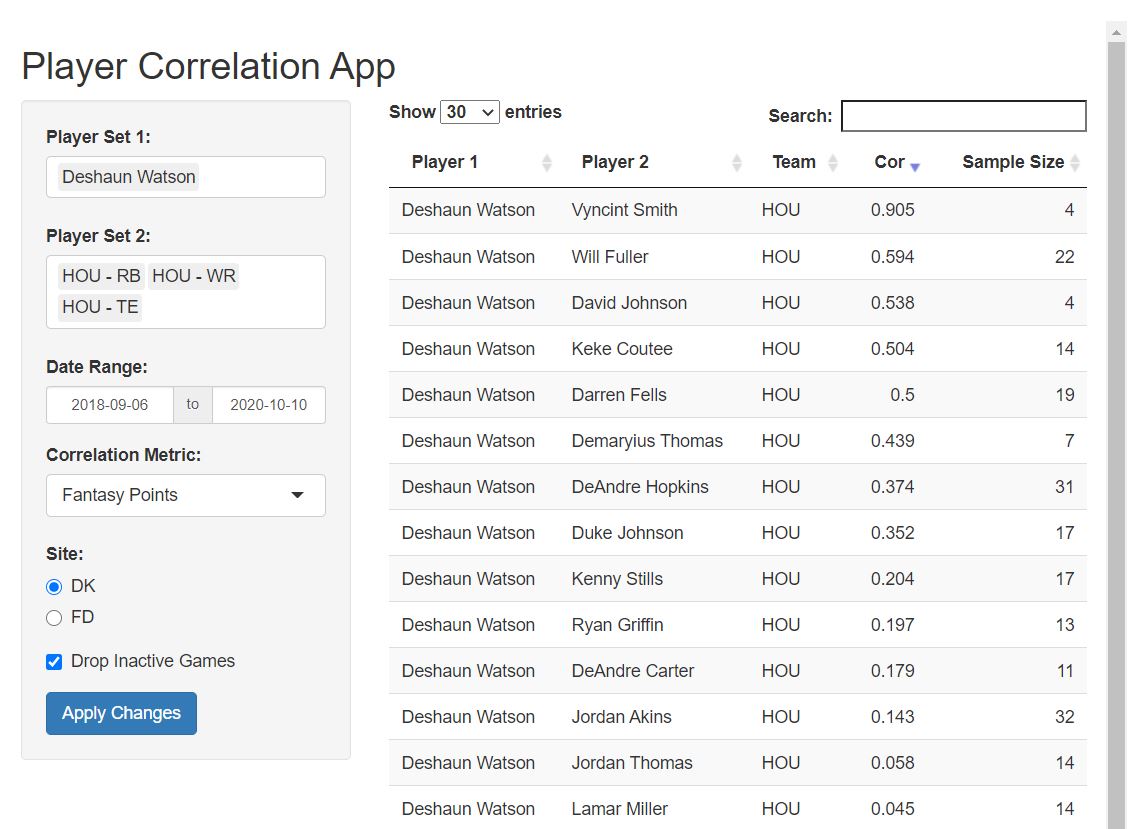The height and width of the screenshot is (829, 1135).
Task: Click the page vertical scrollbar thumb
Action: pos(1117,434)
